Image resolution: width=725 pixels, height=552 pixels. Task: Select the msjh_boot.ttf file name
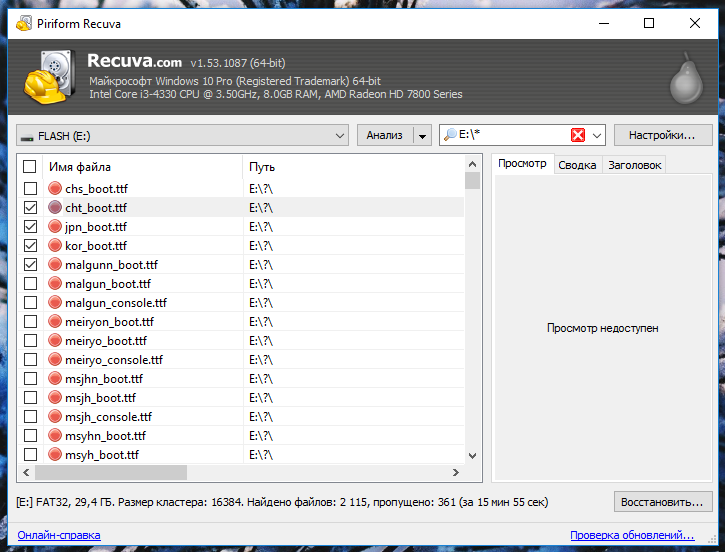(x=100, y=398)
